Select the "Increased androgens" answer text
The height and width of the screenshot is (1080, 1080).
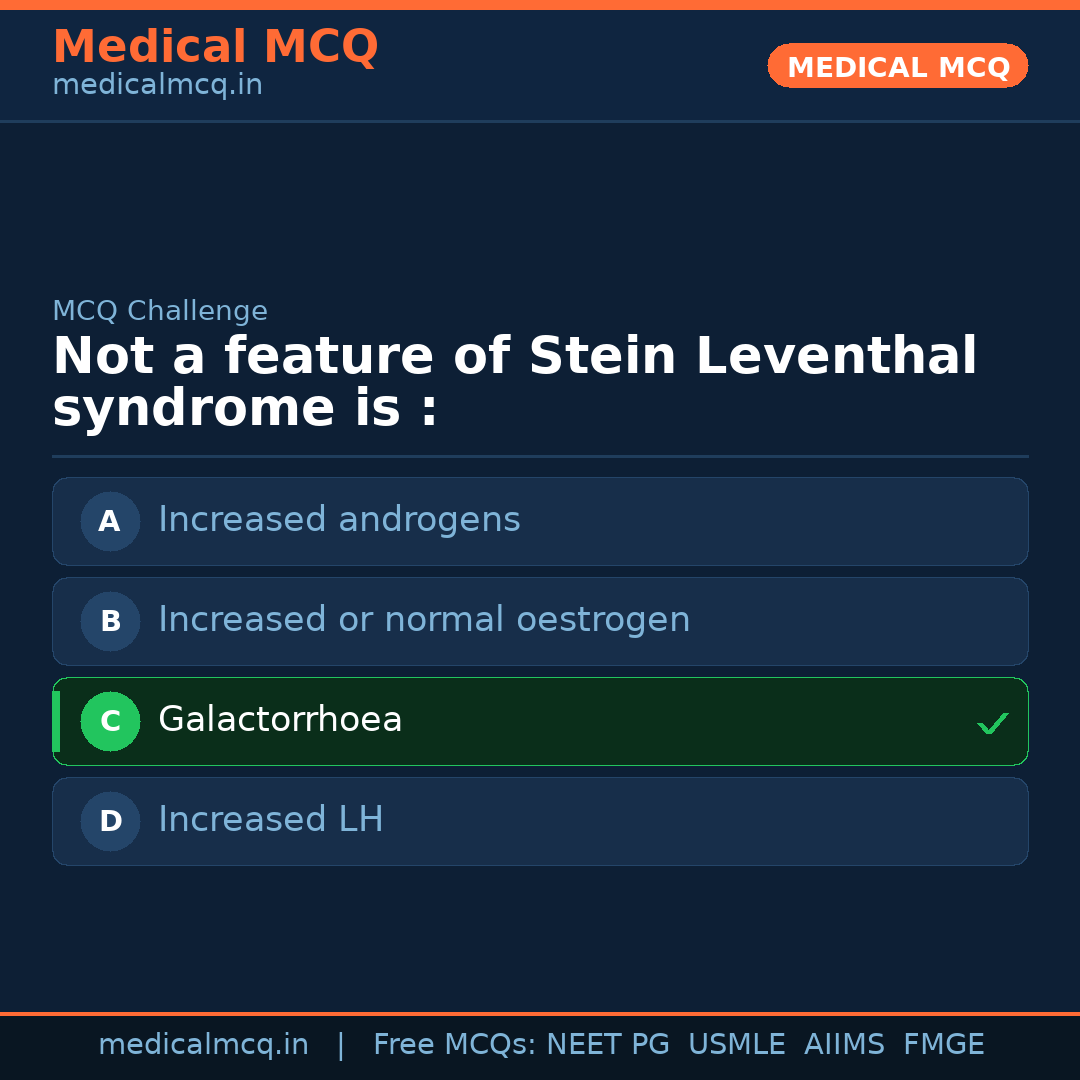(339, 520)
